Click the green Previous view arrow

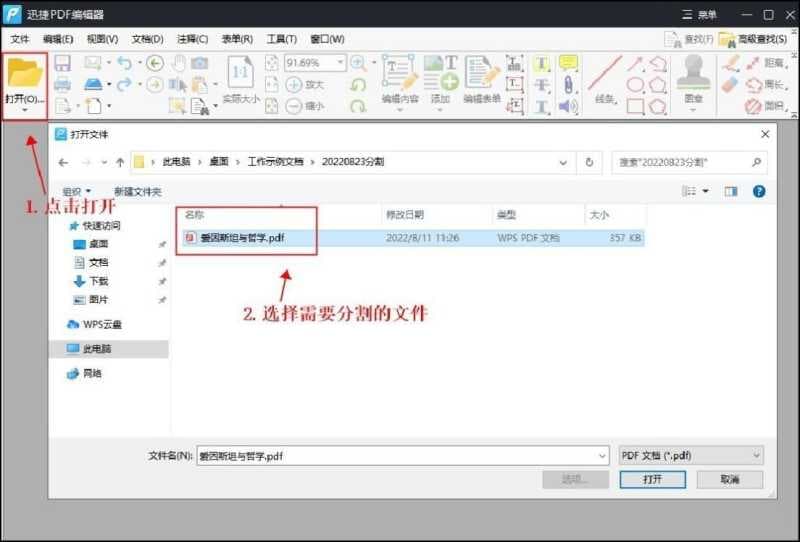pos(155,63)
